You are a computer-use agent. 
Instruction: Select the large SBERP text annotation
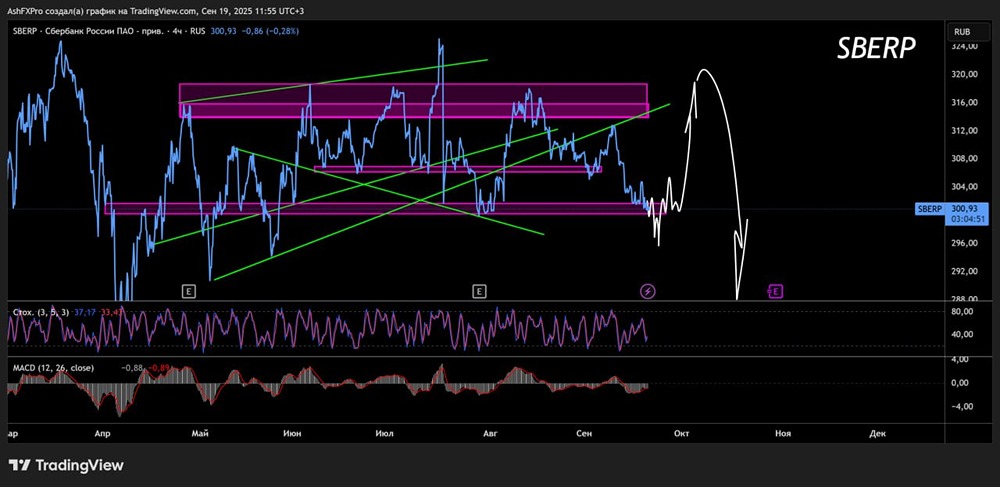(x=876, y=49)
